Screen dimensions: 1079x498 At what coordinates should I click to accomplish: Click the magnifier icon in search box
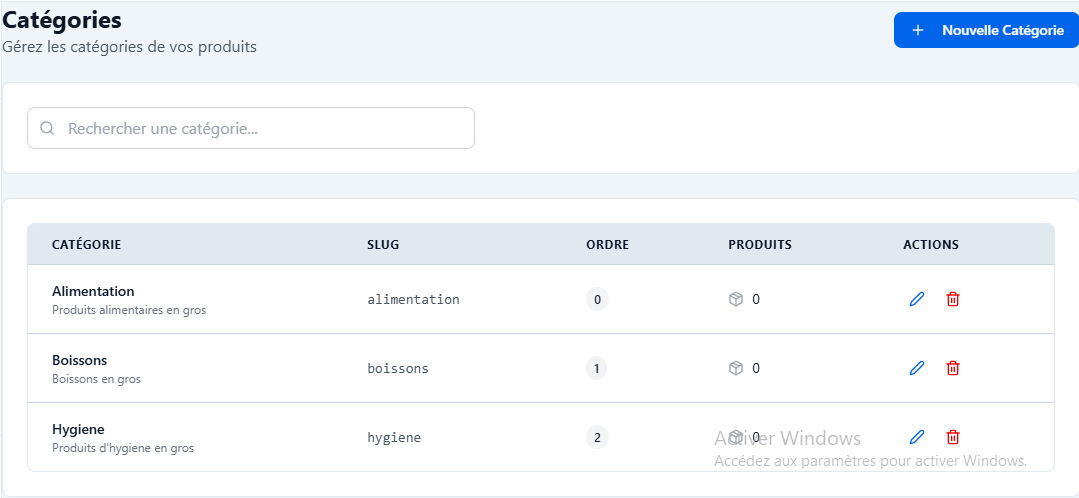pos(47,129)
